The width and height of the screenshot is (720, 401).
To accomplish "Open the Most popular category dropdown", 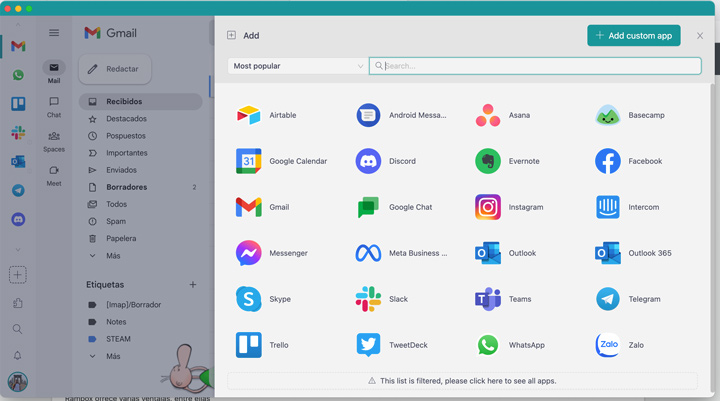I will [x=298, y=66].
